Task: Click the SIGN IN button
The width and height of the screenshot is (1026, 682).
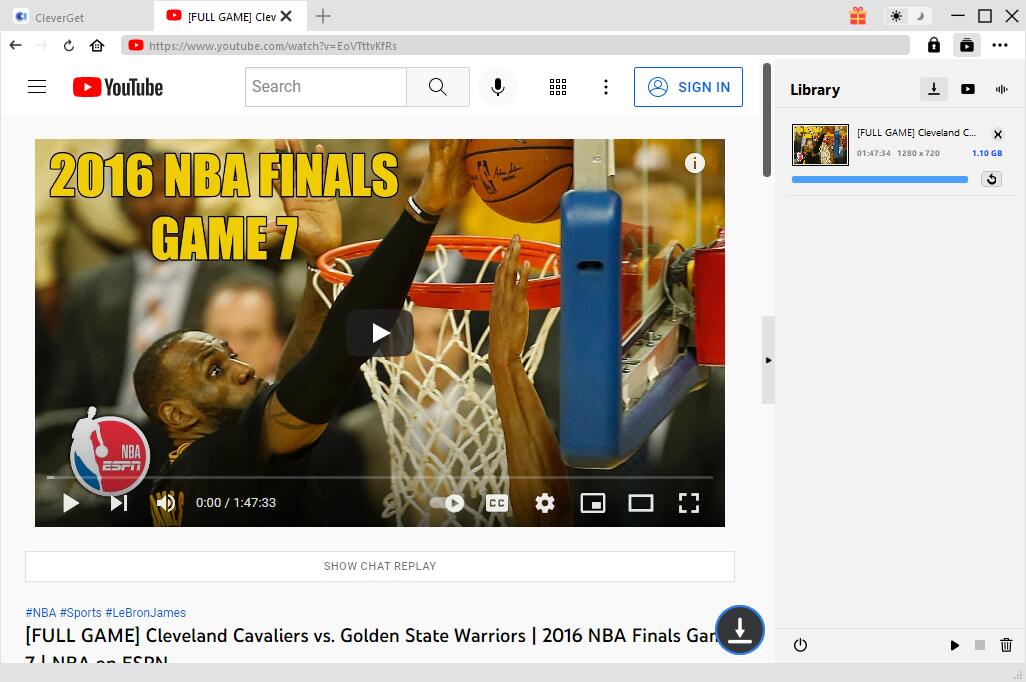Action: point(688,87)
